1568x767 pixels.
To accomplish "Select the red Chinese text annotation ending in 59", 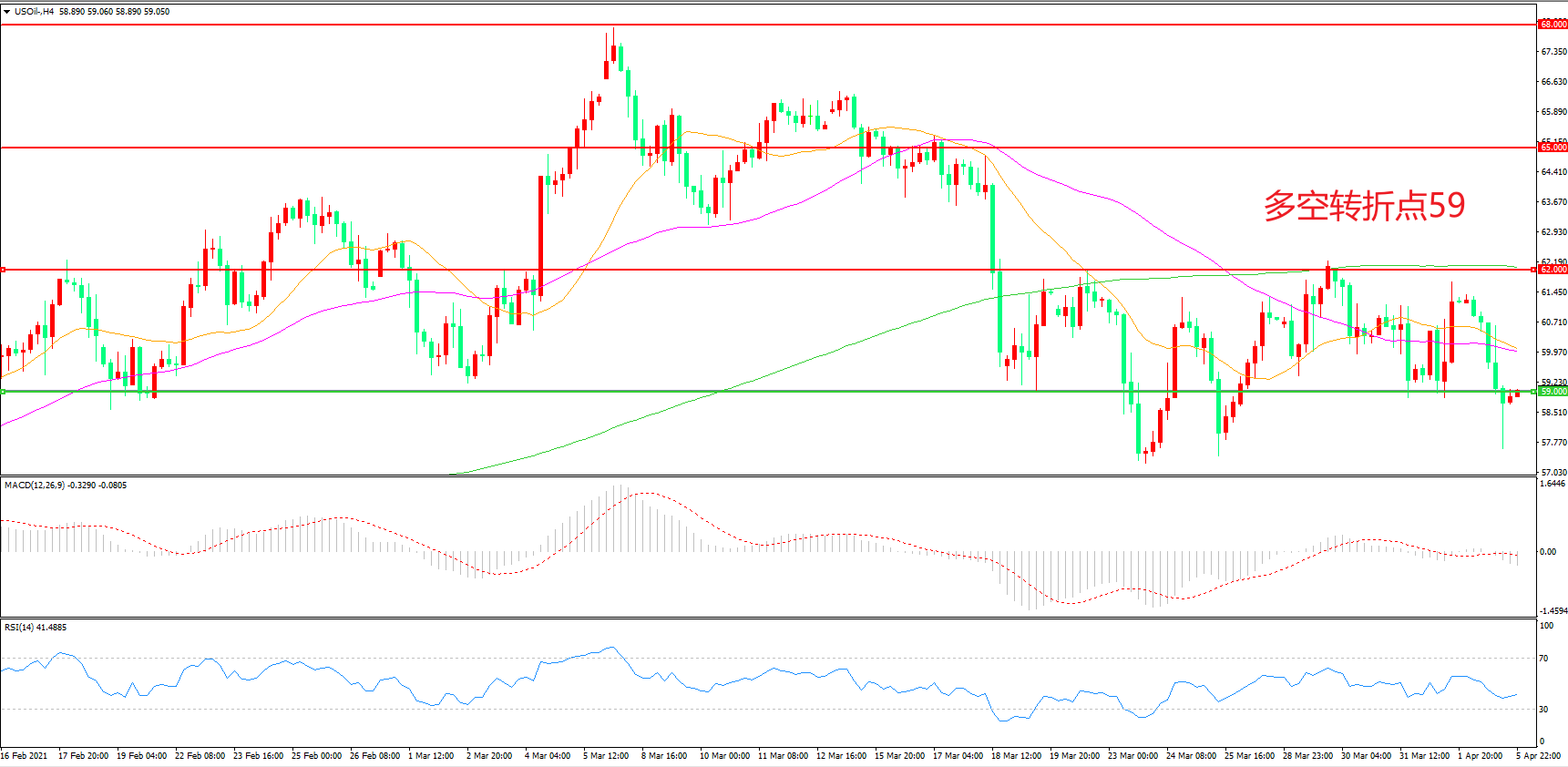I will 1364,206.
